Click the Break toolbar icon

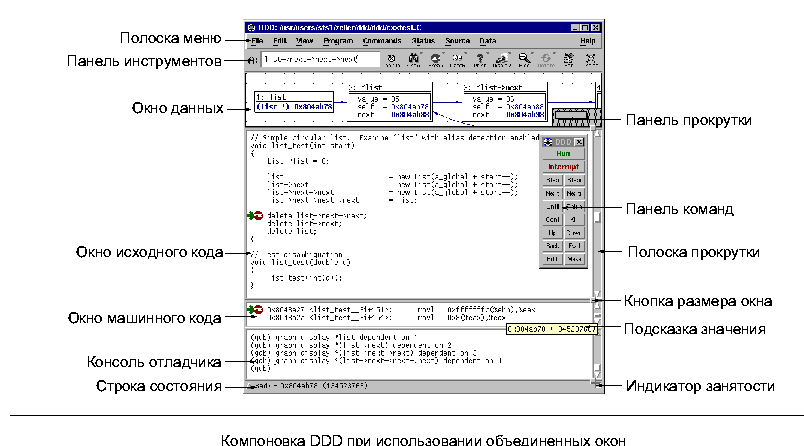click(436, 60)
